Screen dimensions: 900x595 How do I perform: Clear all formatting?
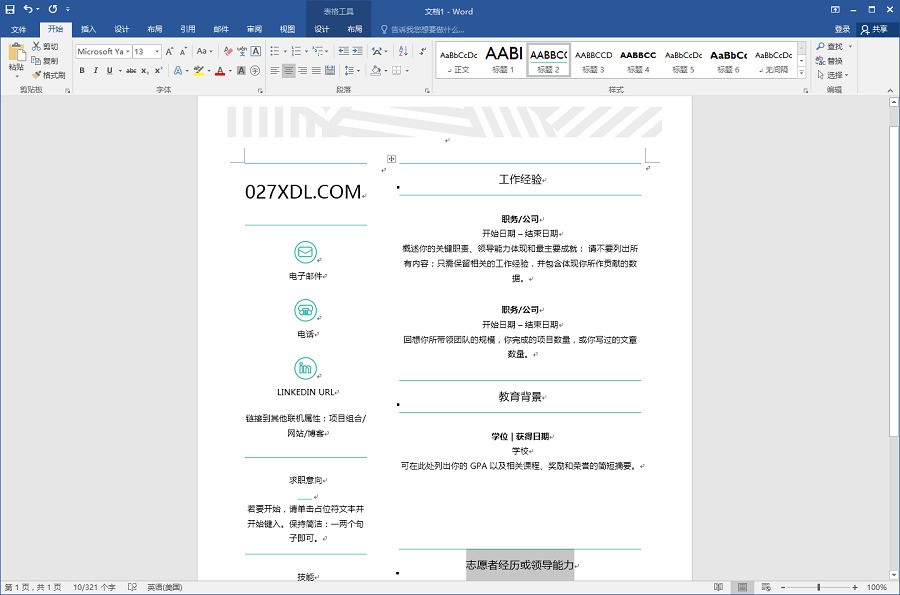(x=228, y=51)
